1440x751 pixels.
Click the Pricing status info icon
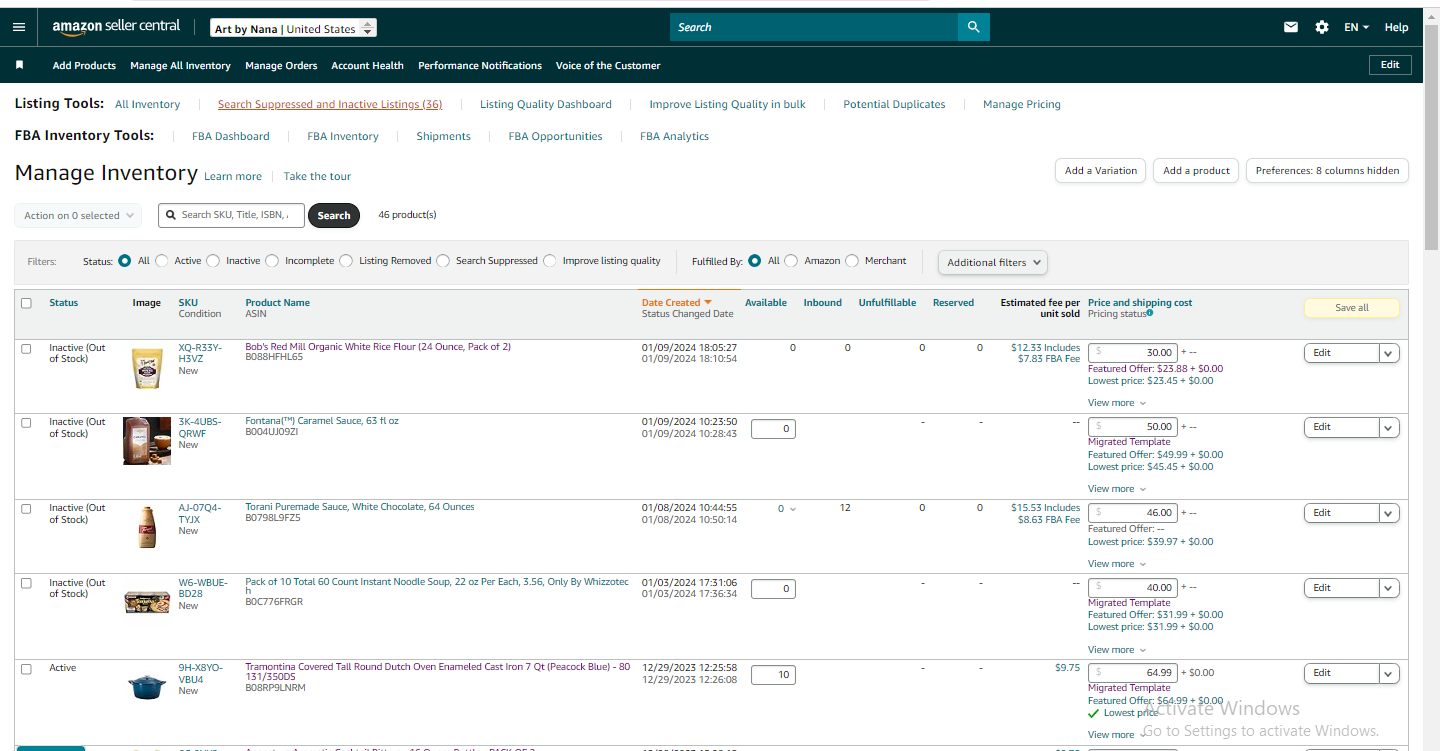tap(1150, 313)
